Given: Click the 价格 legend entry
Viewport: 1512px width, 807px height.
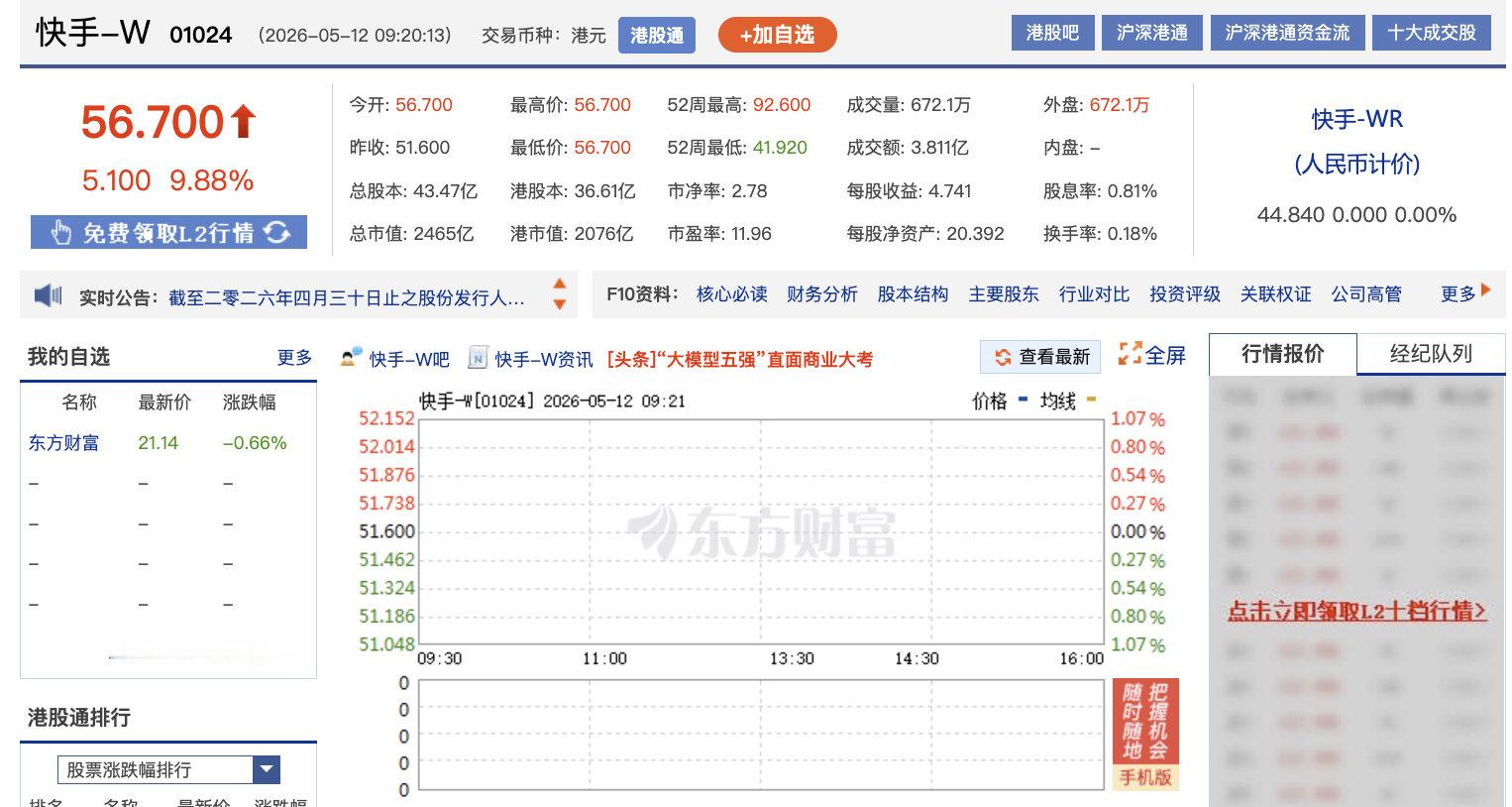Looking at the screenshot, I should click(1000, 401).
